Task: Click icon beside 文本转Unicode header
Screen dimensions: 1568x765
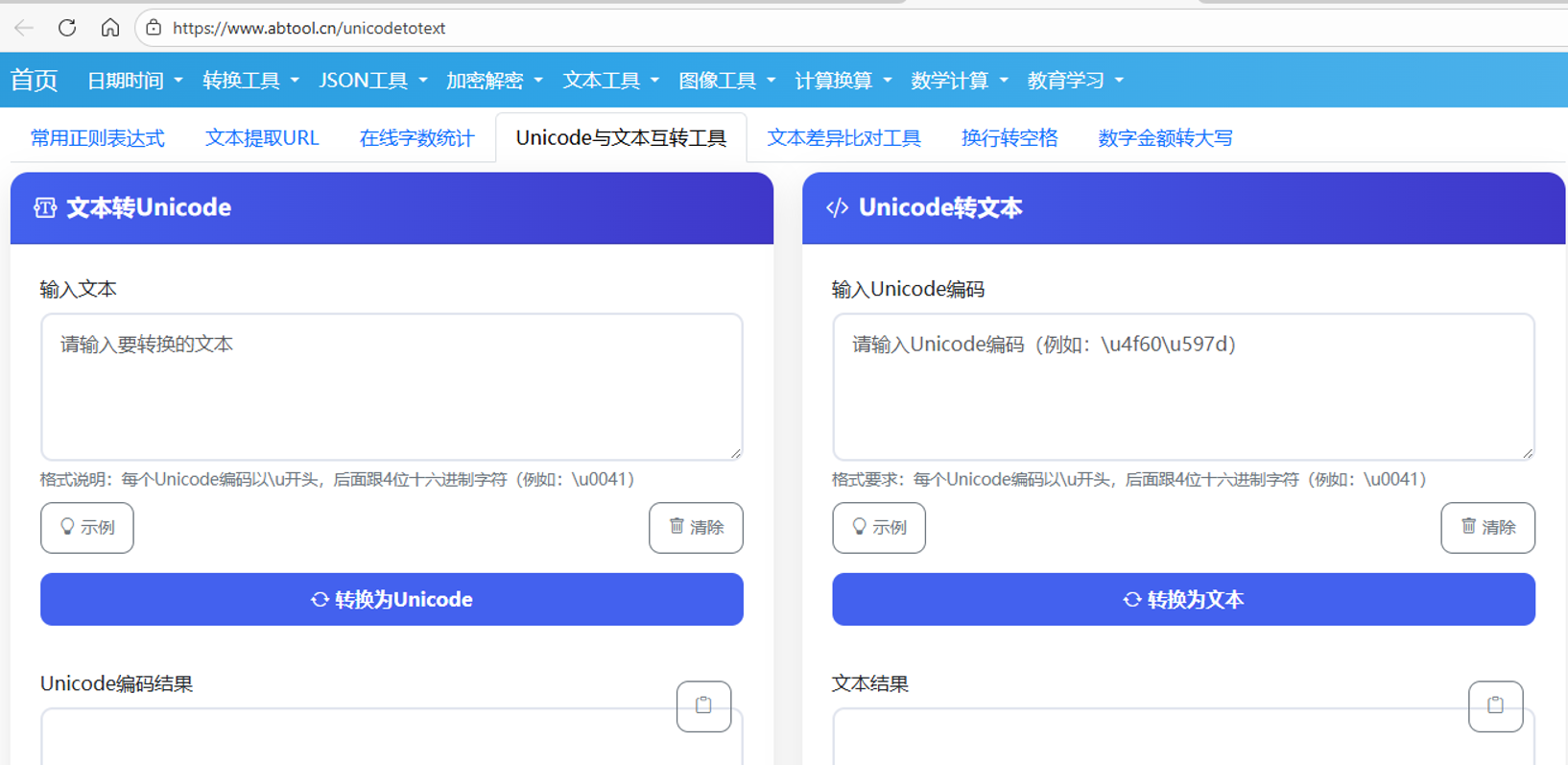Action: 45,207
